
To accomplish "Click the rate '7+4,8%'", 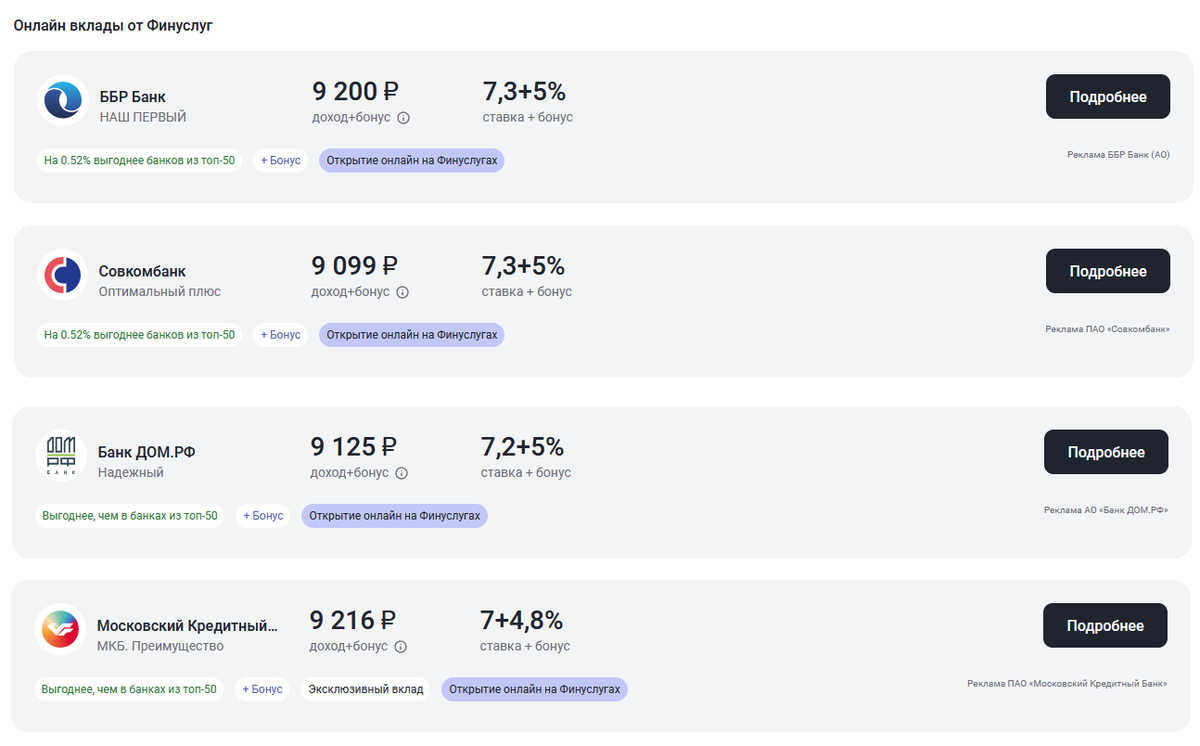I will [521, 621].
